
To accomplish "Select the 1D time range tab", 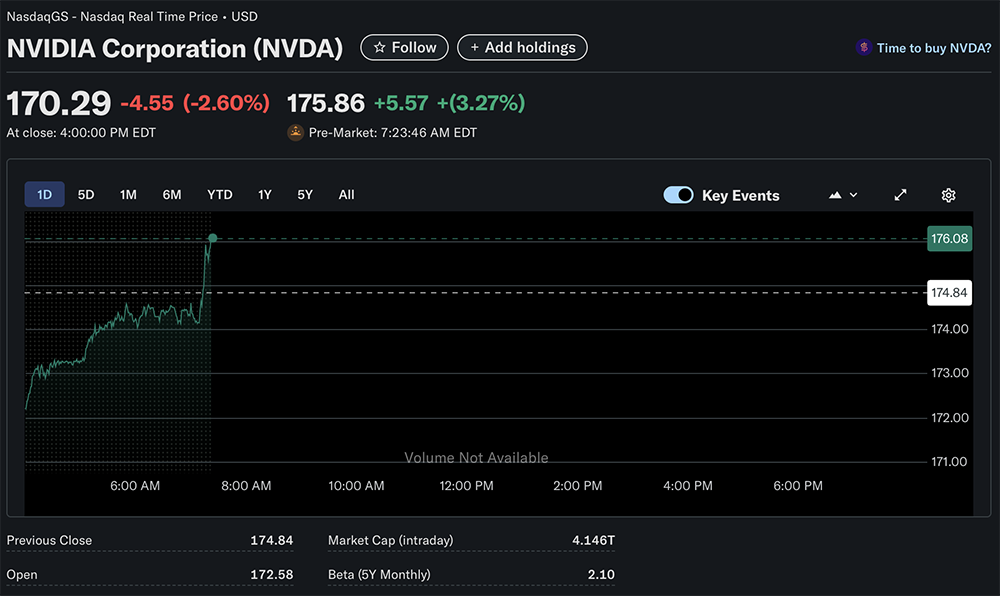I will point(45,195).
